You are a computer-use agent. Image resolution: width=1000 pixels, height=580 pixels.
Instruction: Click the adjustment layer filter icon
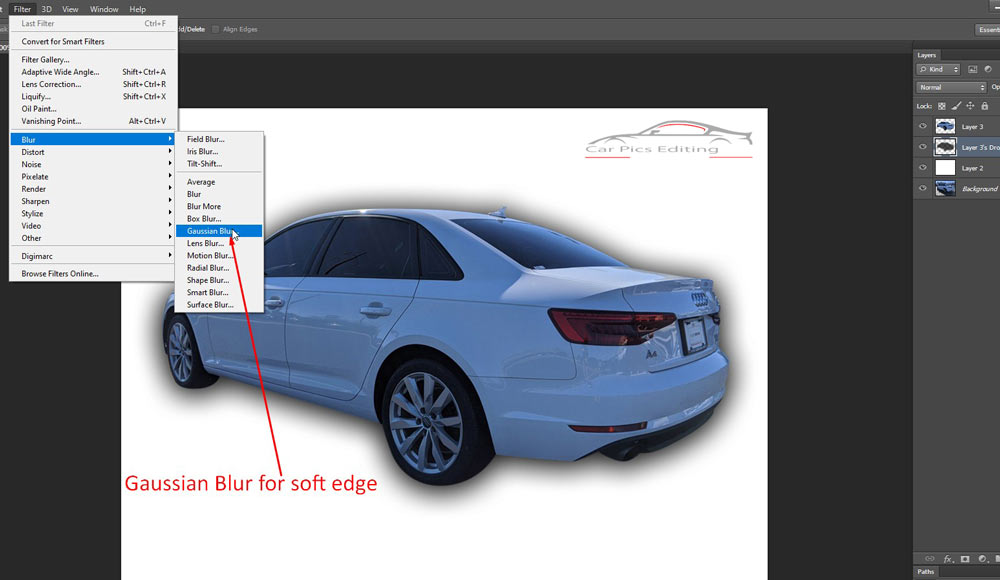tap(988, 69)
